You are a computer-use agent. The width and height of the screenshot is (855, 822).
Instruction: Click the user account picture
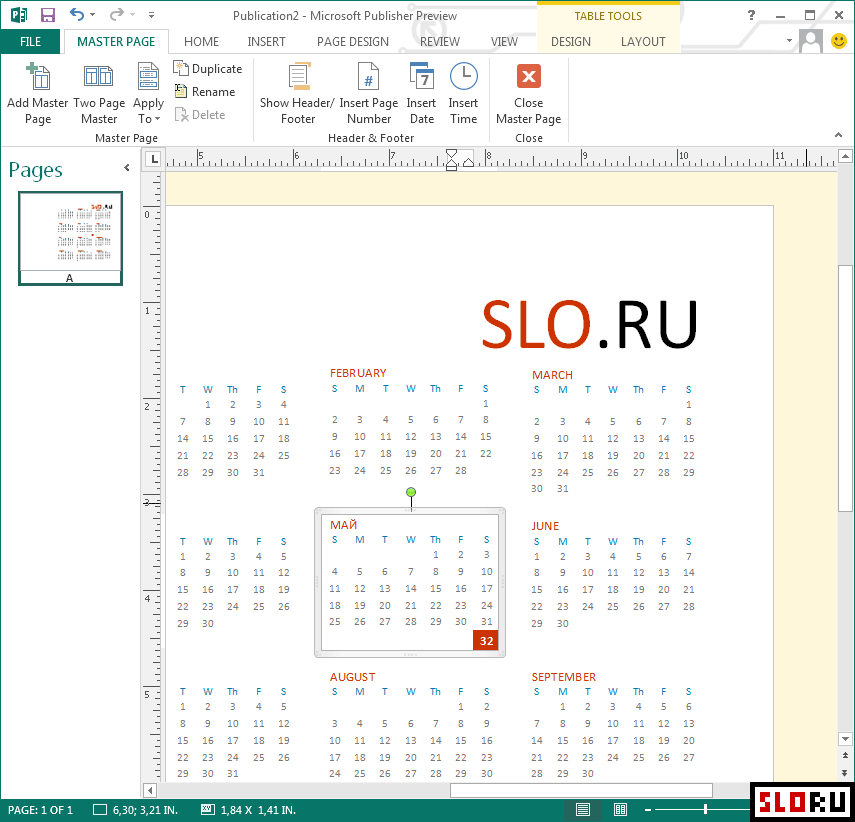[x=810, y=41]
